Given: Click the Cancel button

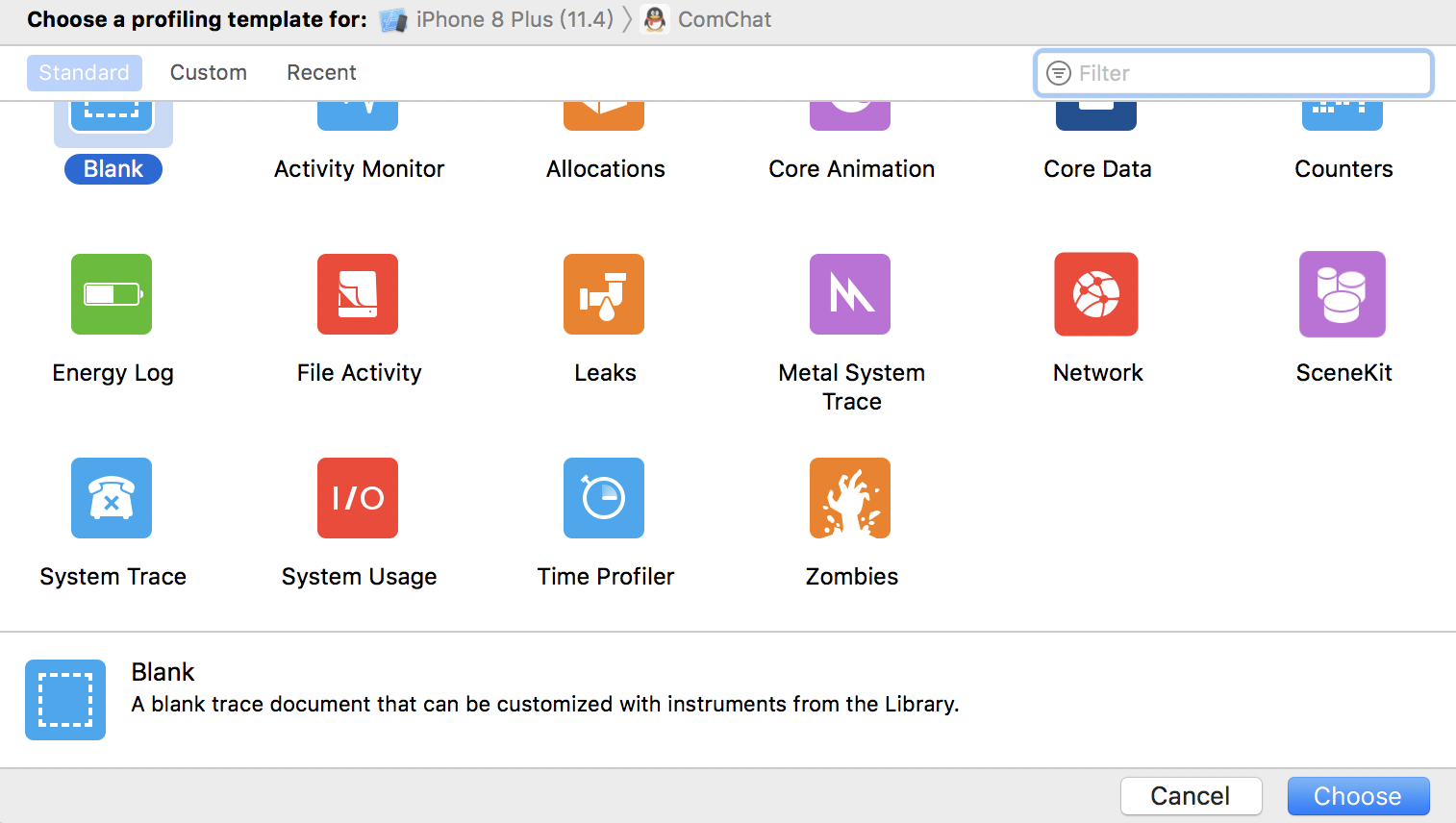Looking at the screenshot, I should (x=1191, y=796).
